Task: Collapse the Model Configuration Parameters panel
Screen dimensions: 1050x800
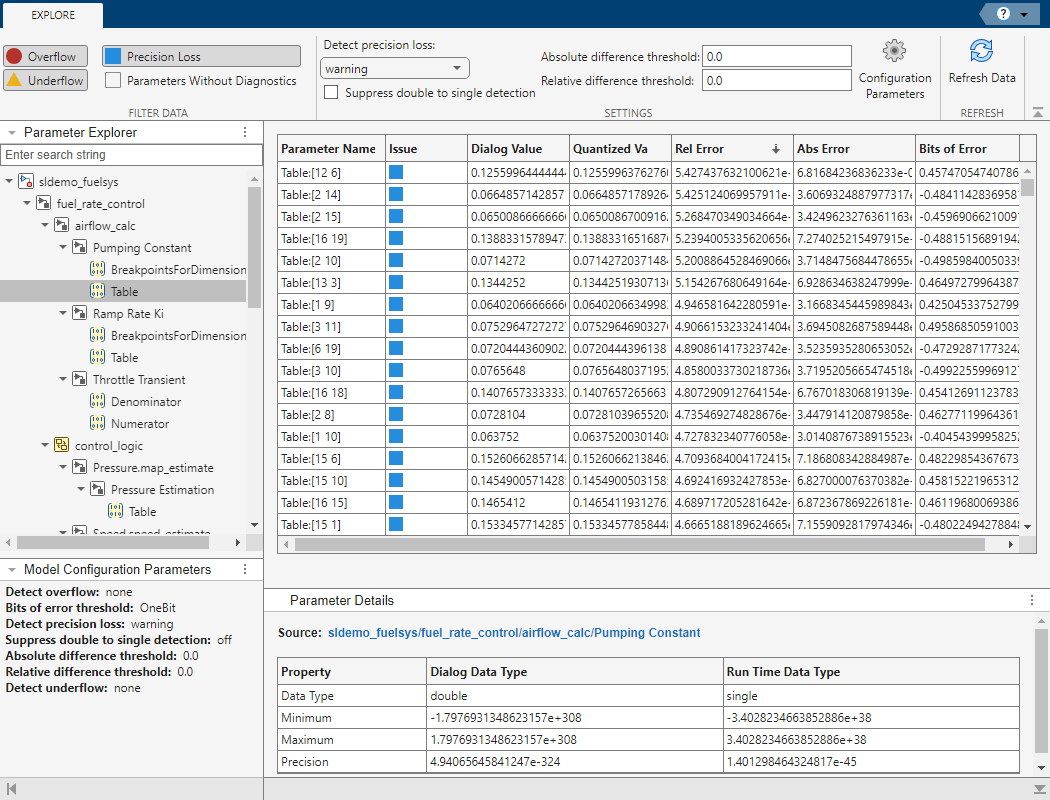Action: click(x=11, y=569)
